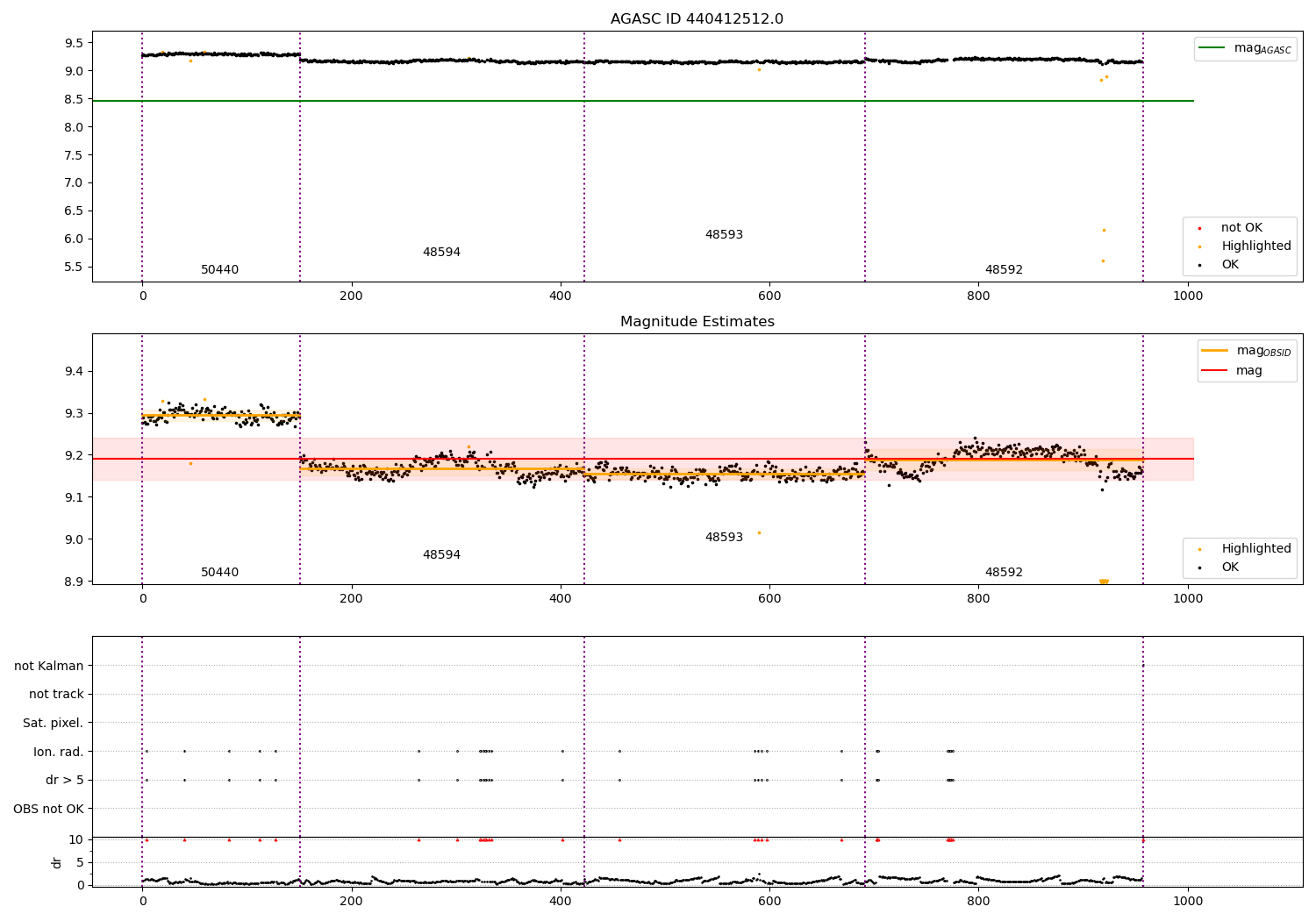Click OBSID label 48592 in the top plot
The width and height of the screenshot is (1316, 921).
click(x=1004, y=270)
